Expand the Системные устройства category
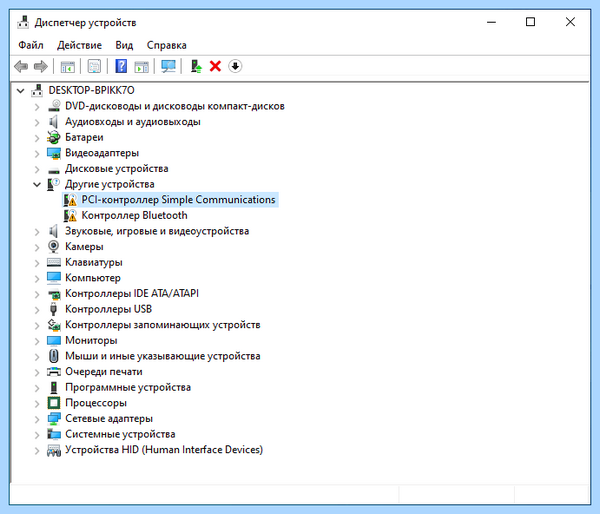Viewport: 600px width, 514px height. click(x=37, y=434)
